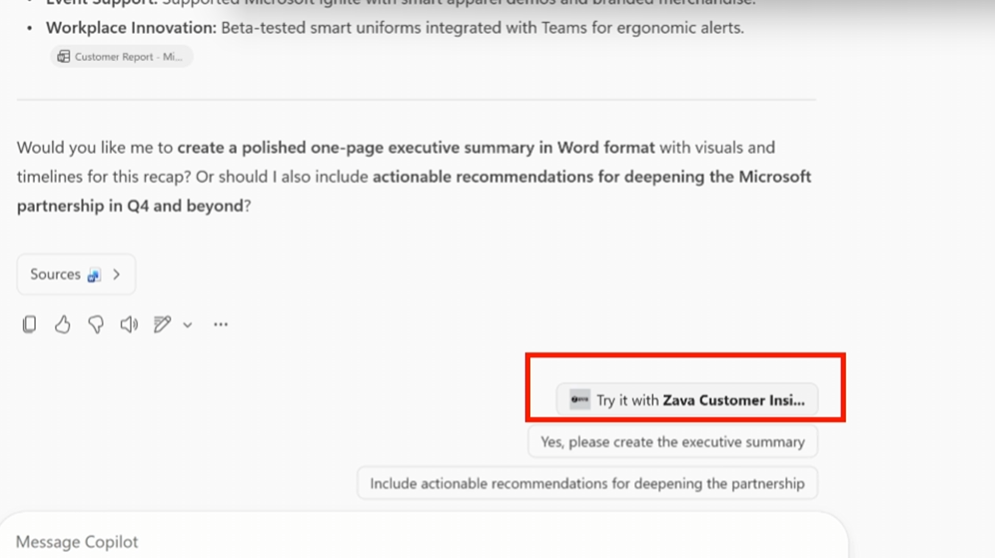Open the three-dot more options menu
The image size is (995, 558).
pos(221,324)
